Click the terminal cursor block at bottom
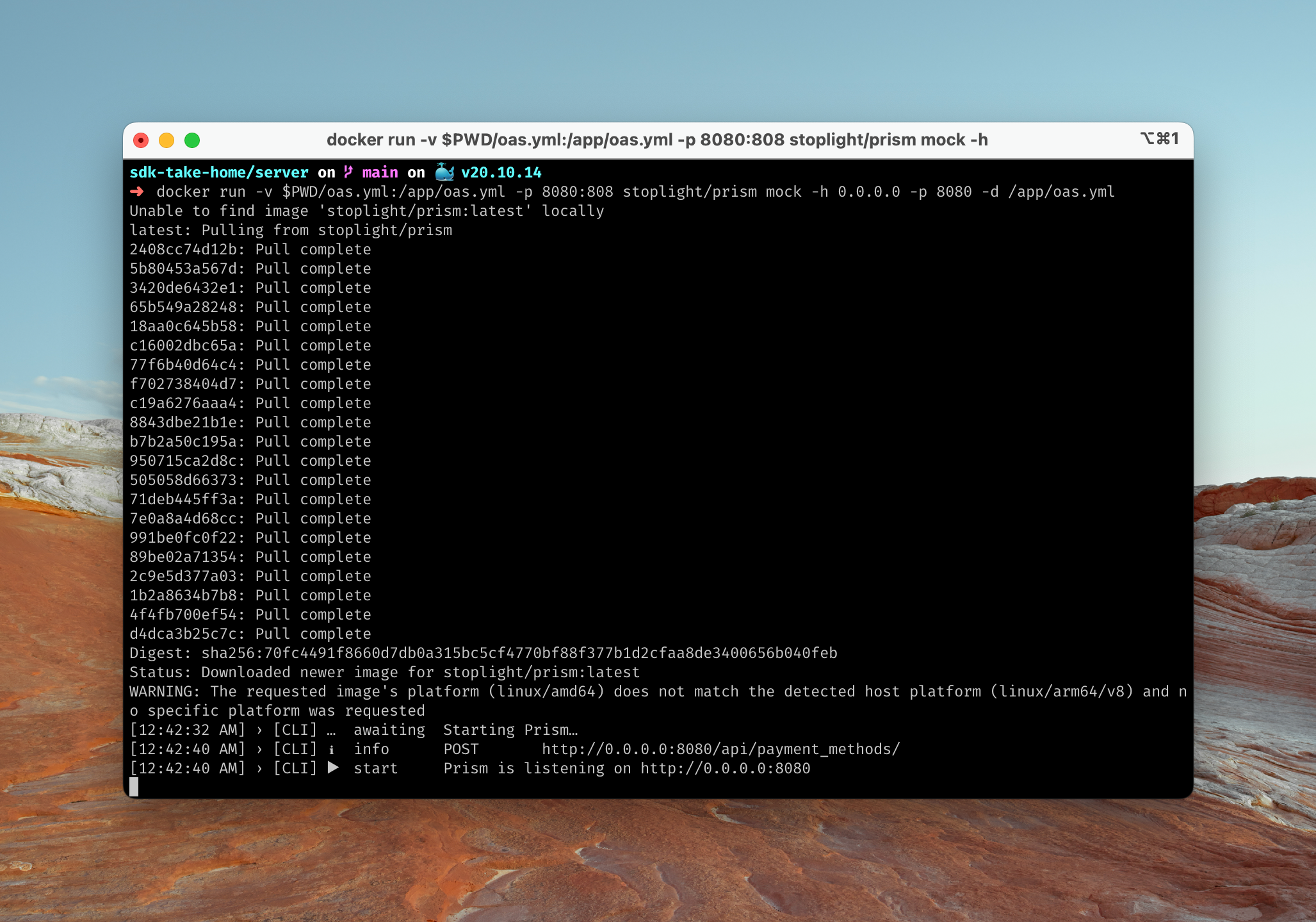The width and height of the screenshot is (1316, 922). point(134,787)
